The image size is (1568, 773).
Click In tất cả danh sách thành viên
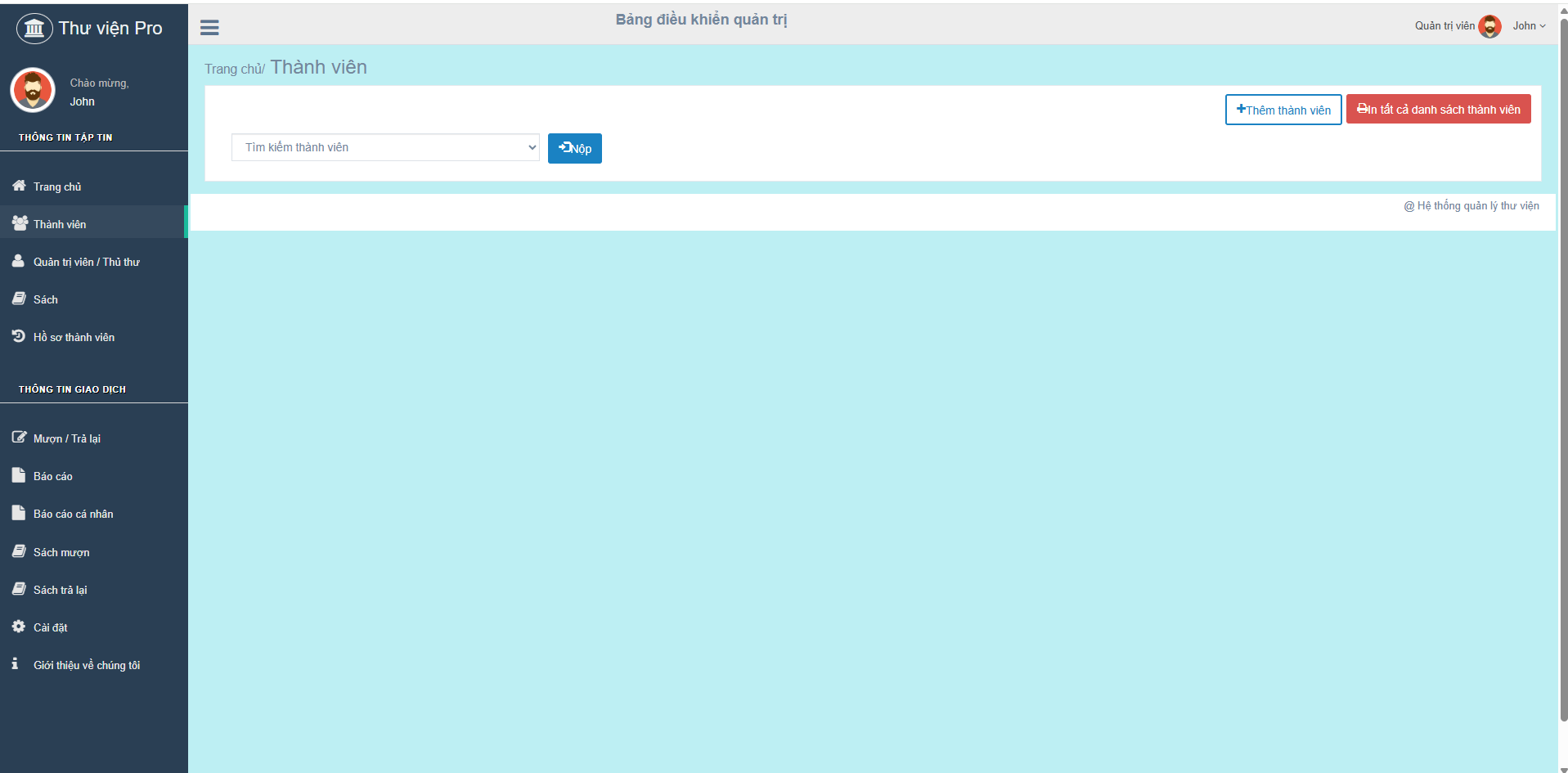(x=1438, y=110)
